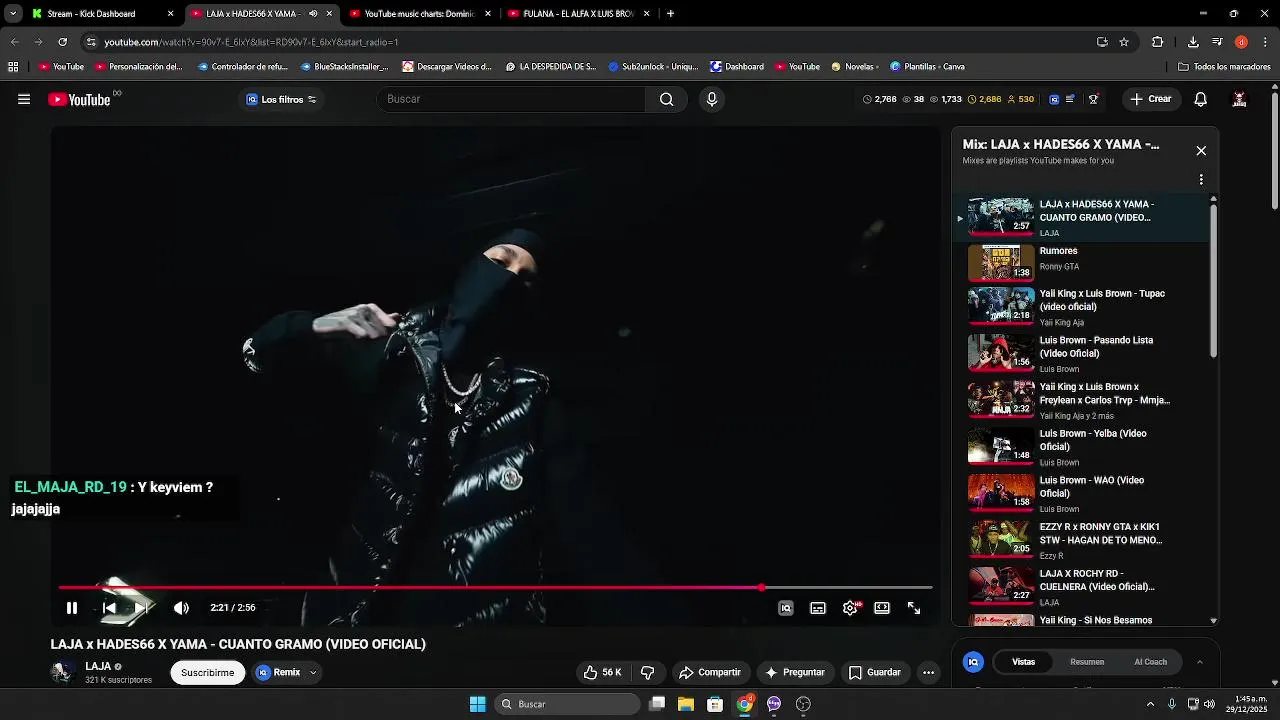The image size is (1280, 720).
Task: Open 'Plantillas - Canva' bookmark
Action: [x=927, y=67]
